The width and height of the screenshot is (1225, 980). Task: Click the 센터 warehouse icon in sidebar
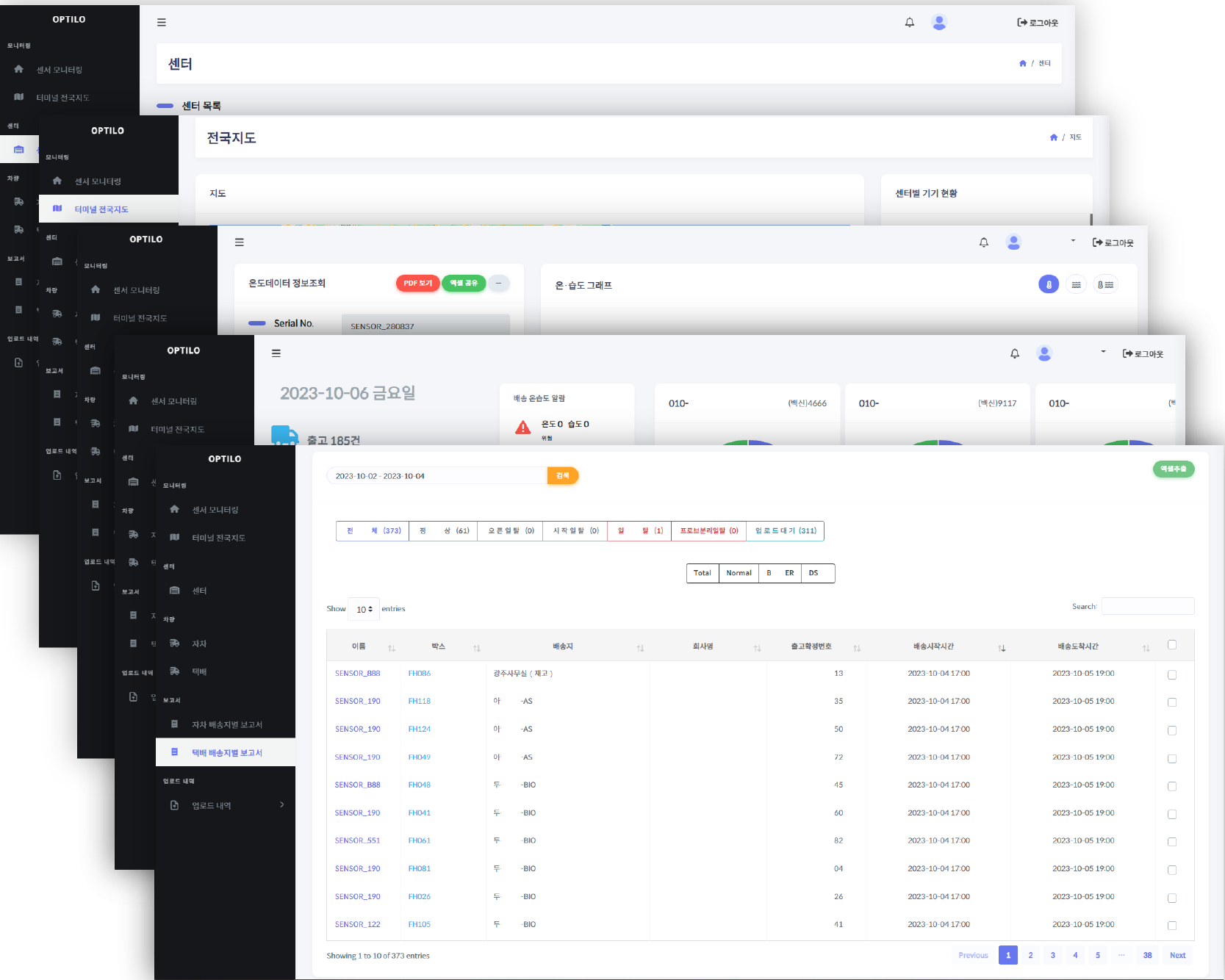point(174,590)
